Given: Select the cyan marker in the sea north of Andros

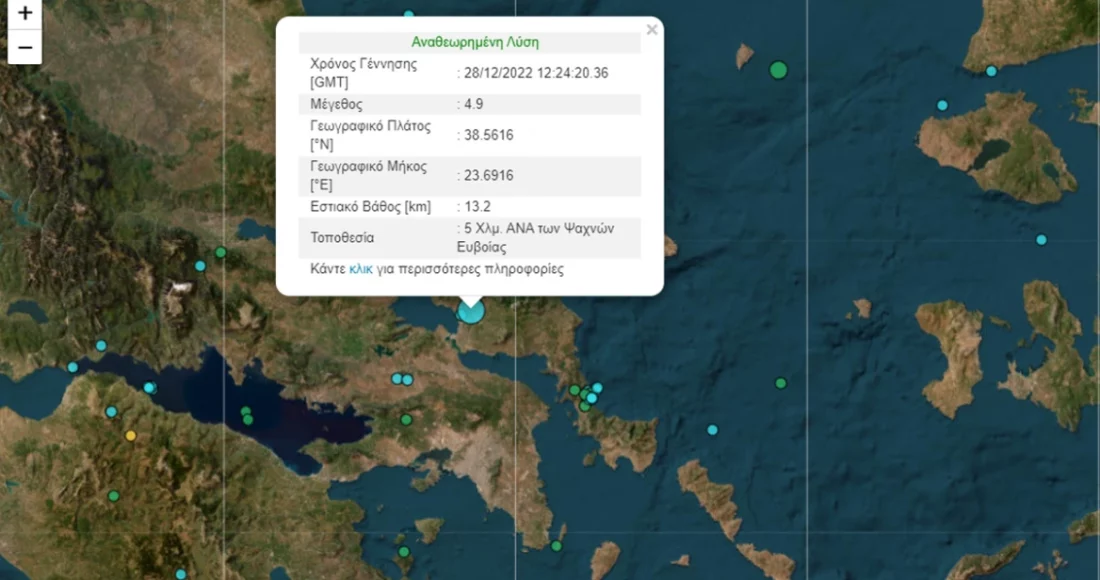Looking at the screenshot, I should 713,430.
